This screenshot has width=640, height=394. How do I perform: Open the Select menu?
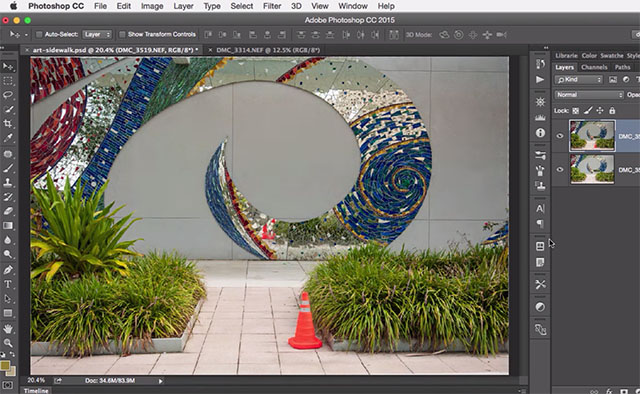(242, 6)
